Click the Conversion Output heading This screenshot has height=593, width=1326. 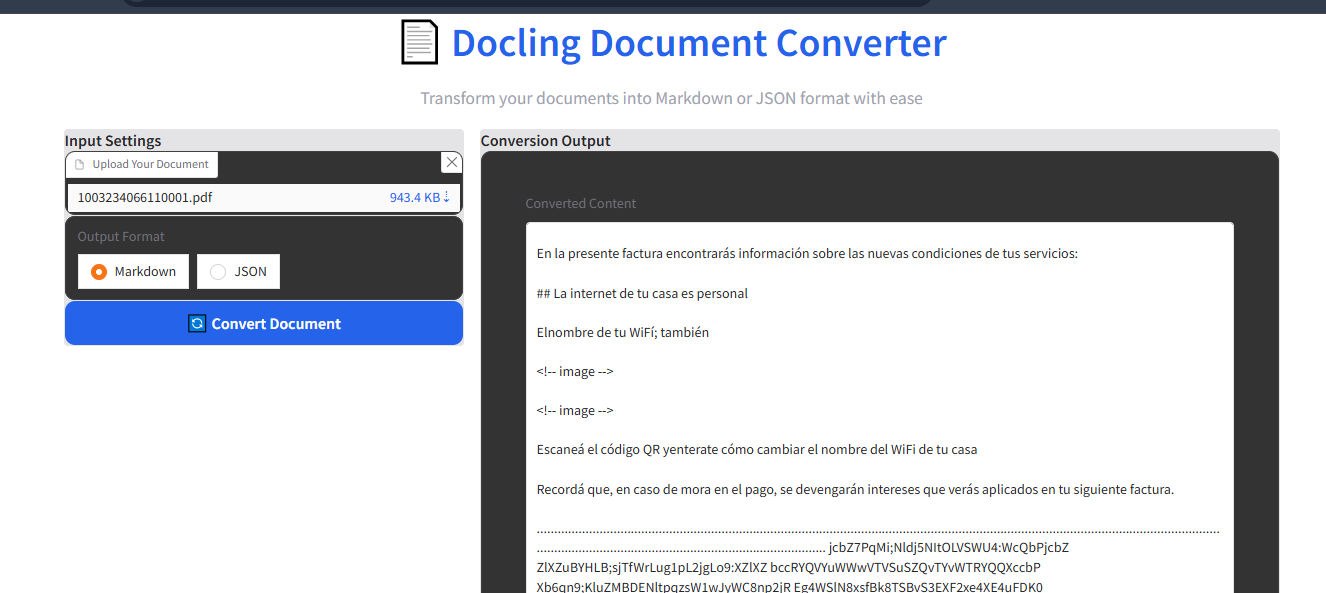545,141
